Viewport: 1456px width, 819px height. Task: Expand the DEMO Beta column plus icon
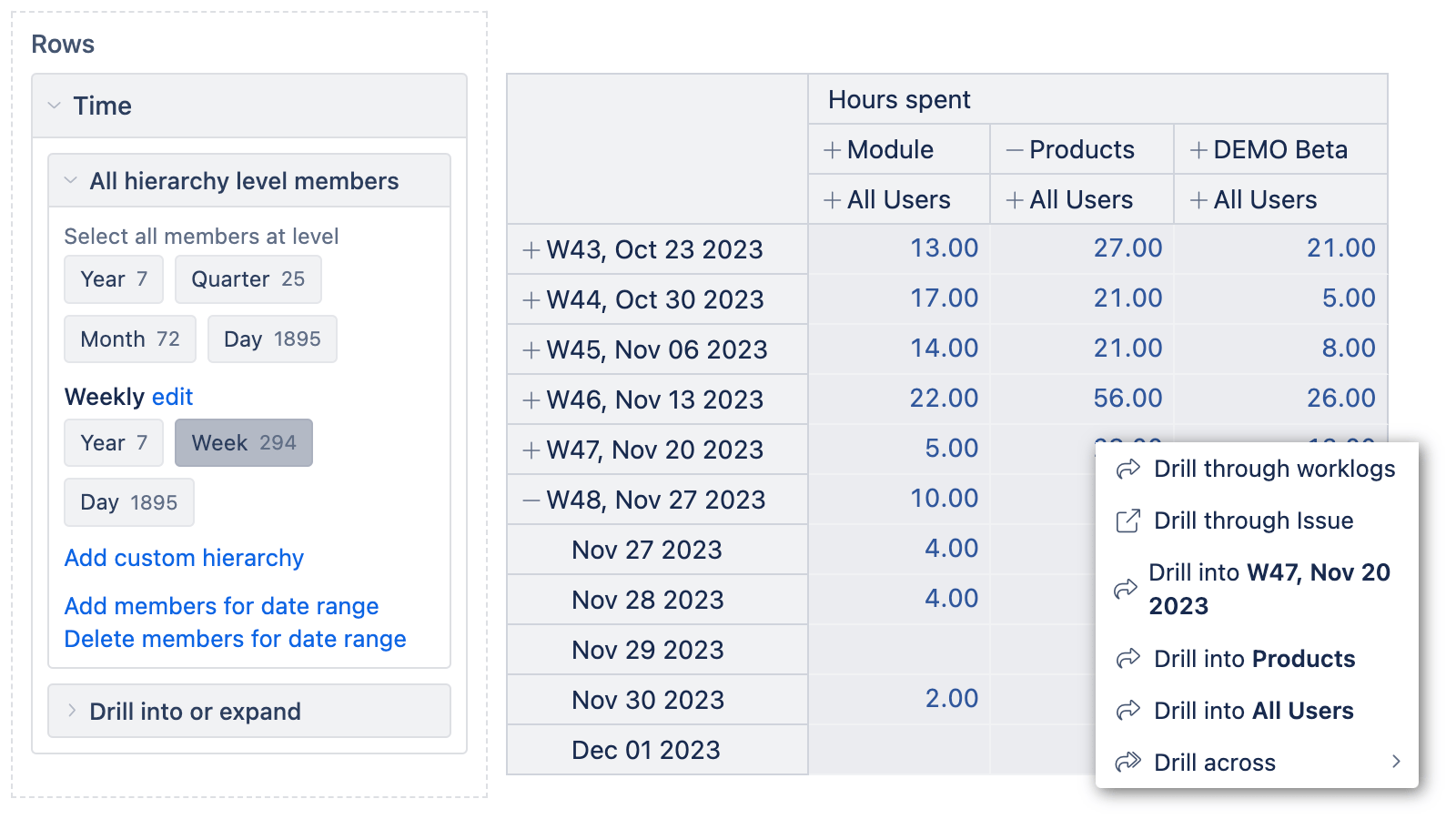click(x=1198, y=150)
